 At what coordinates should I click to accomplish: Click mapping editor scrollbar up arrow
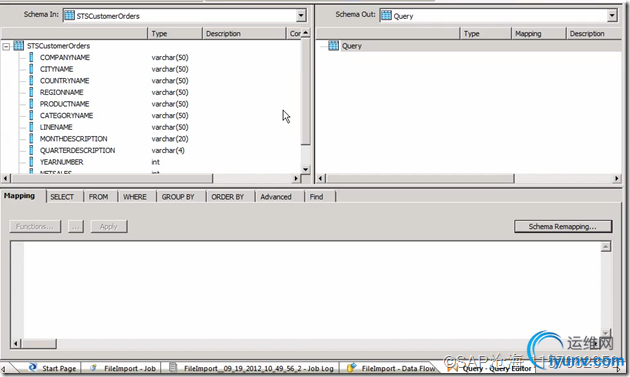pos(606,246)
